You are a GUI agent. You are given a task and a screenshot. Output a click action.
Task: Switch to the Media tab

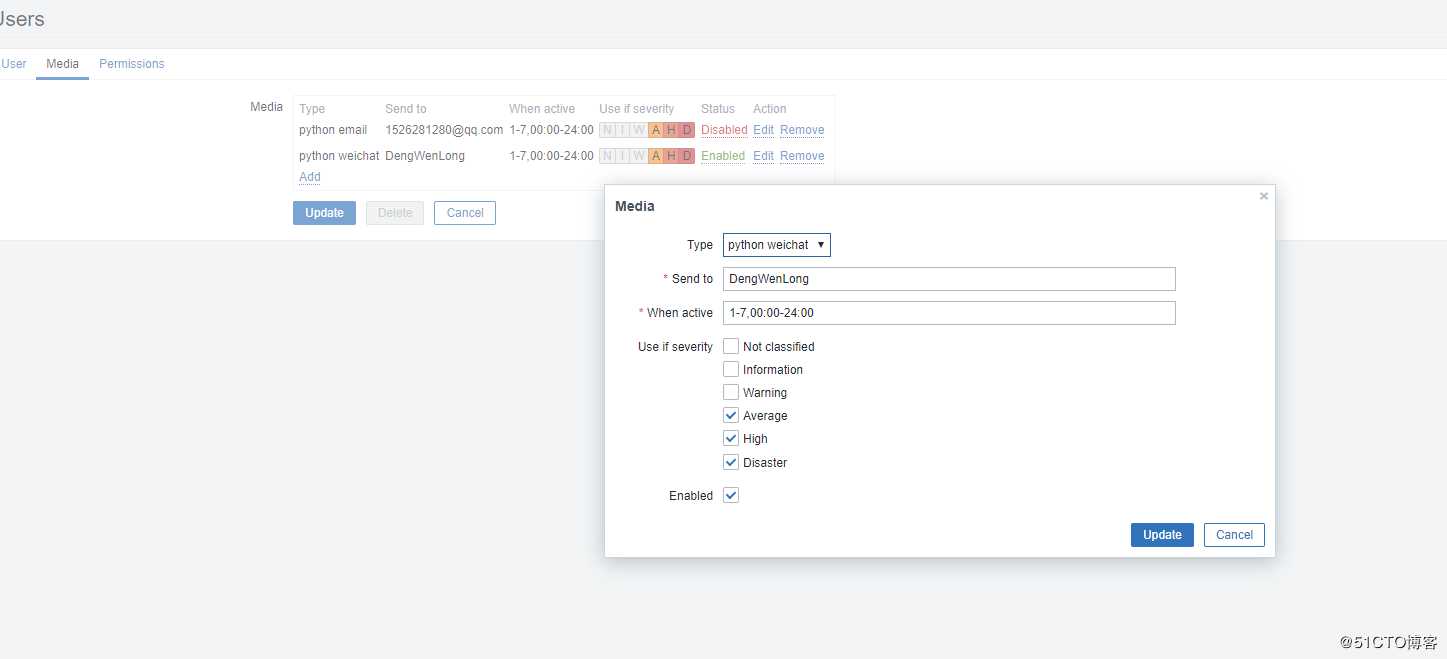(62, 64)
